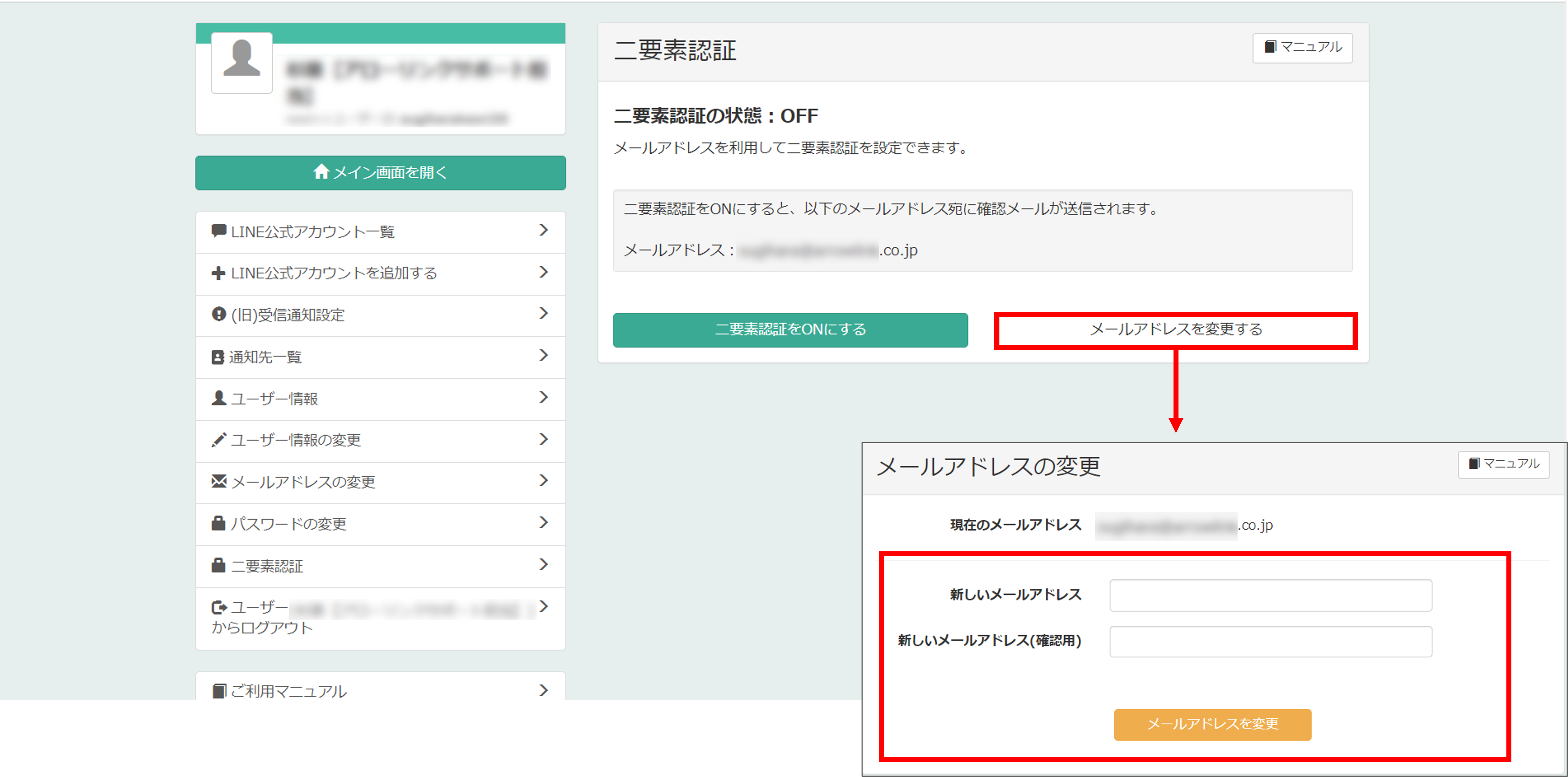Expand the ユーザー情報の変更 chevron
Screen dimensions: 1568x777
pos(544,439)
